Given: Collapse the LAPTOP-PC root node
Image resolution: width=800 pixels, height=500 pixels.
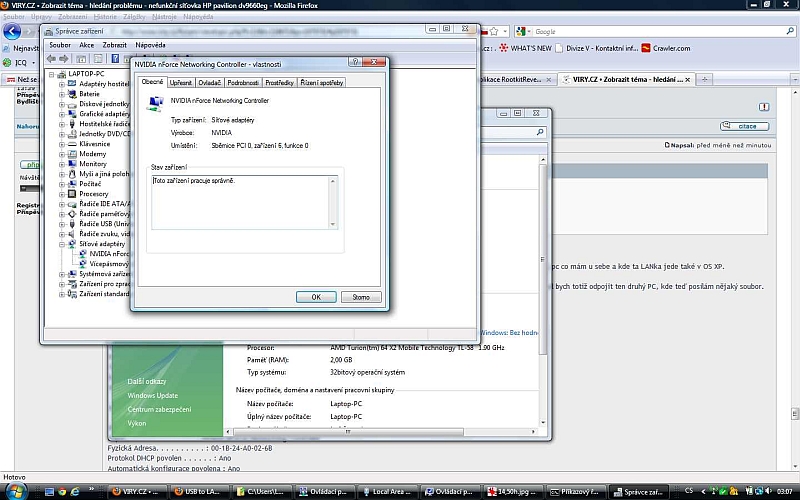Looking at the screenshot, I should (52, 74).
